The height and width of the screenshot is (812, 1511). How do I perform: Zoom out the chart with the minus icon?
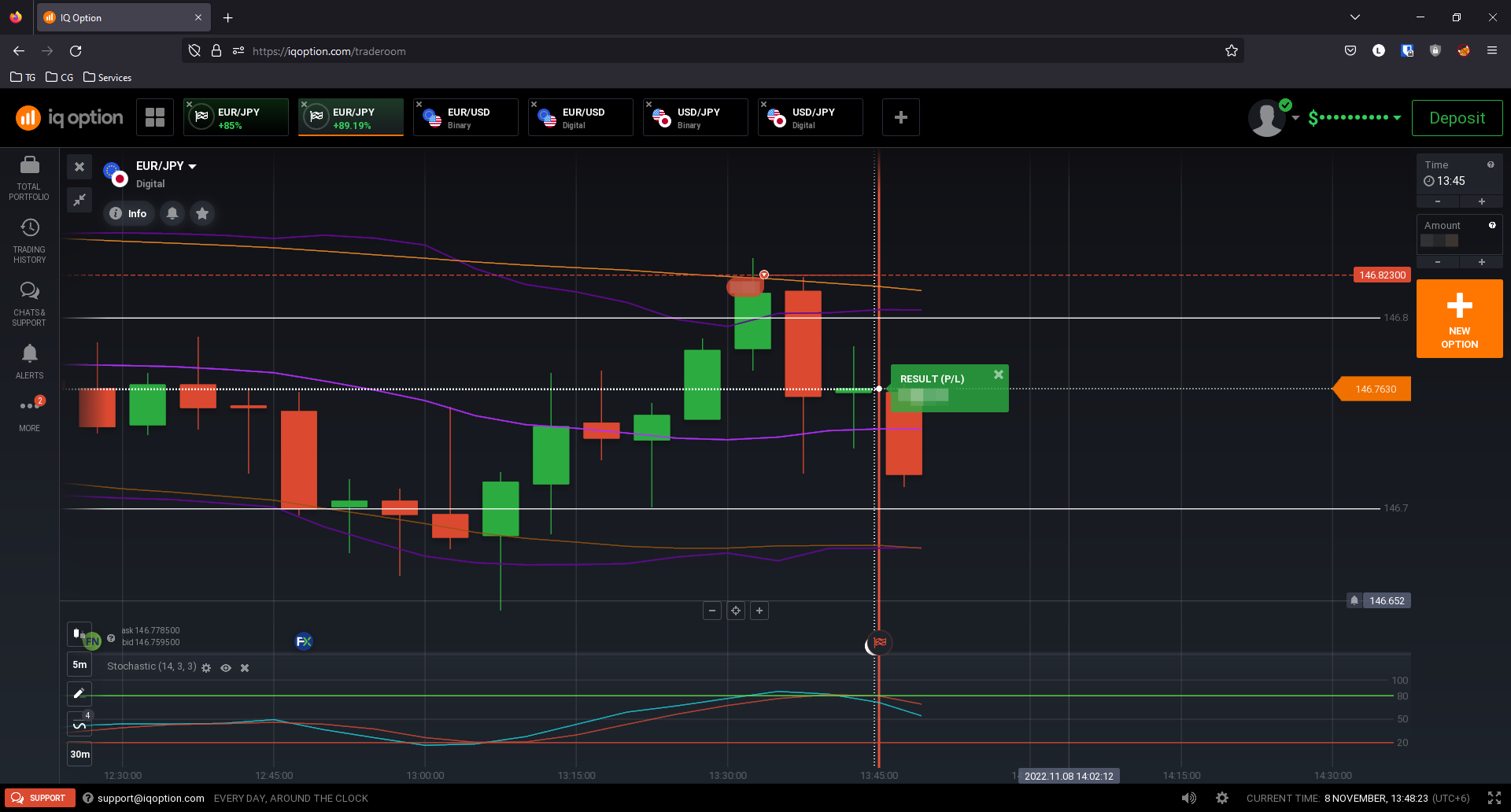[712, 611]
